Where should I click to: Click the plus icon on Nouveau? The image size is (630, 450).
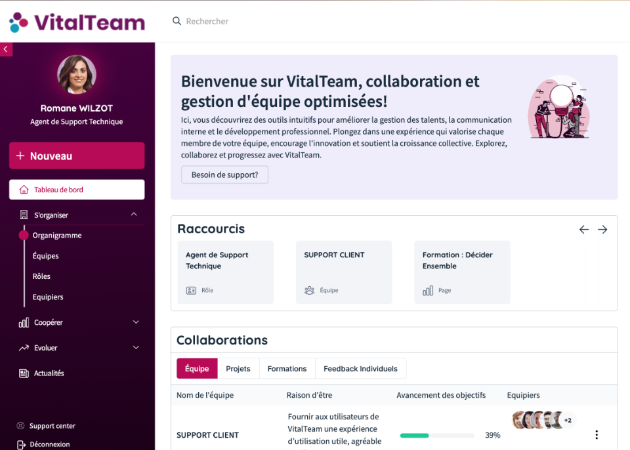click(20, 155)
